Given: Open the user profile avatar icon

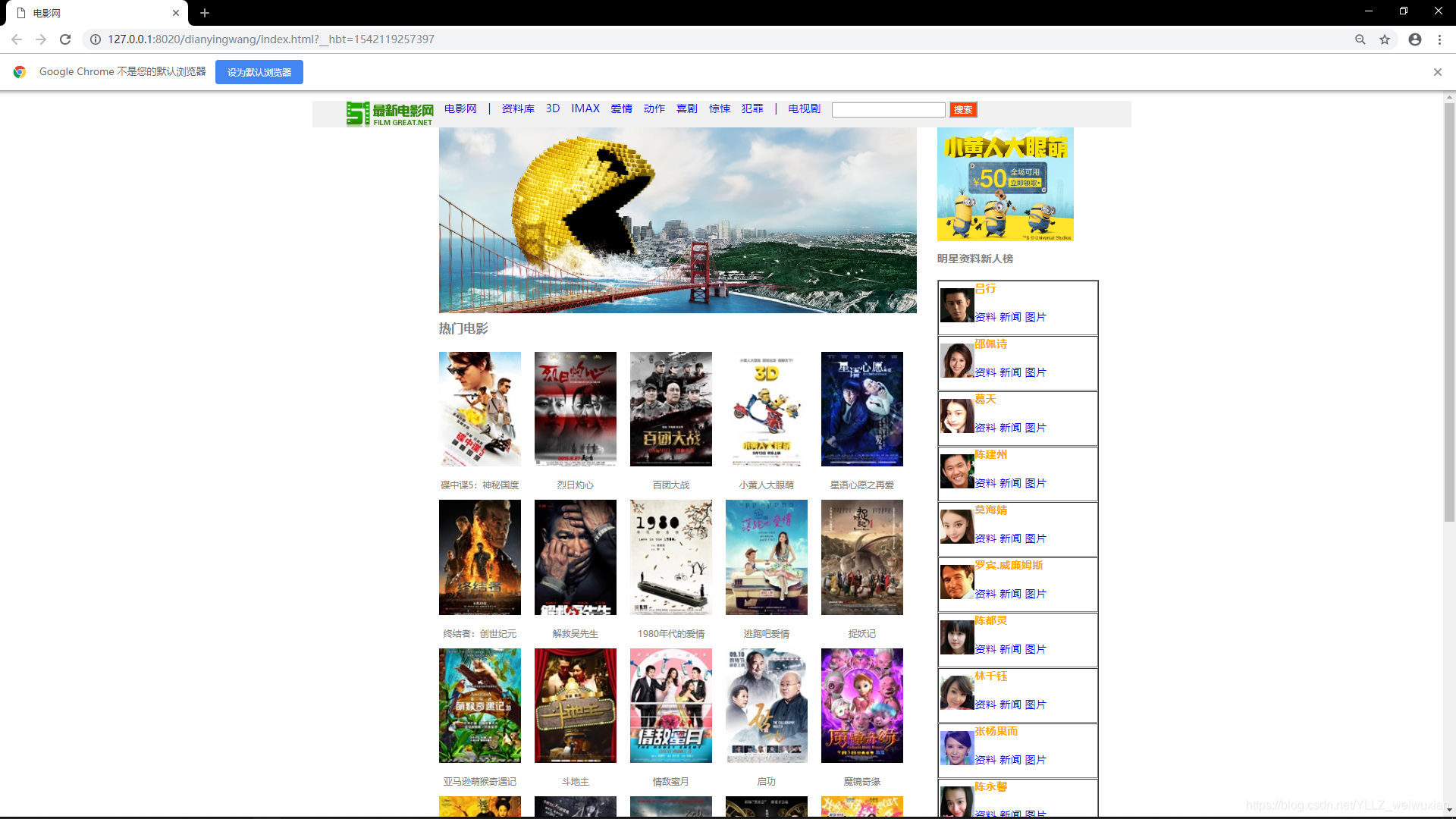Looking at the screenshot, I should pos(1415,39).
